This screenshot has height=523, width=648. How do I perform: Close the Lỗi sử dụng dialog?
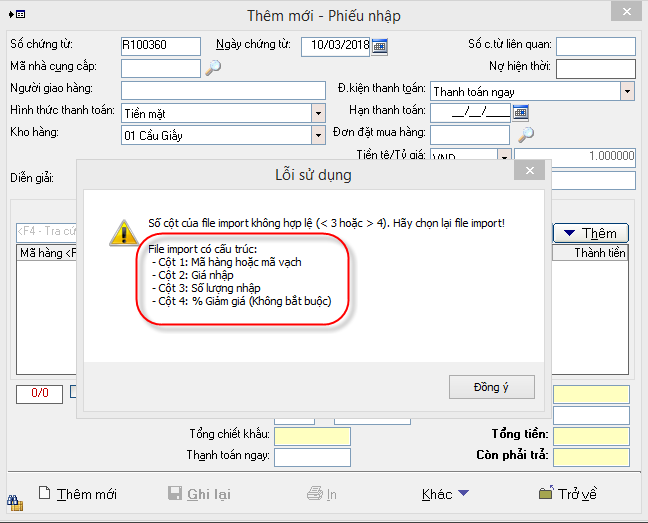(x=527, y=173)
